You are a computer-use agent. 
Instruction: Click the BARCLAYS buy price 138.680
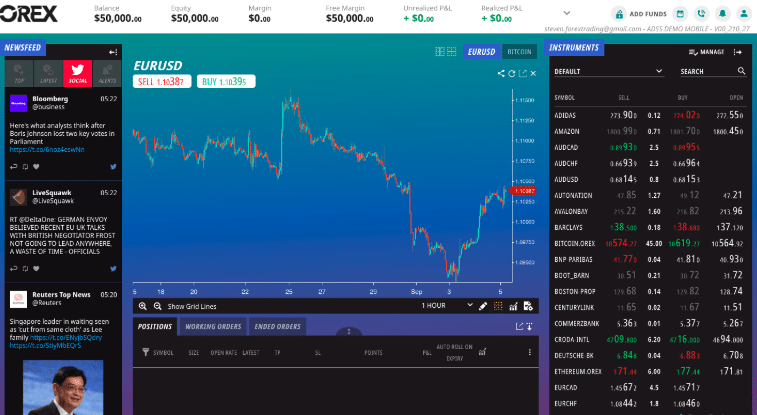686,227
